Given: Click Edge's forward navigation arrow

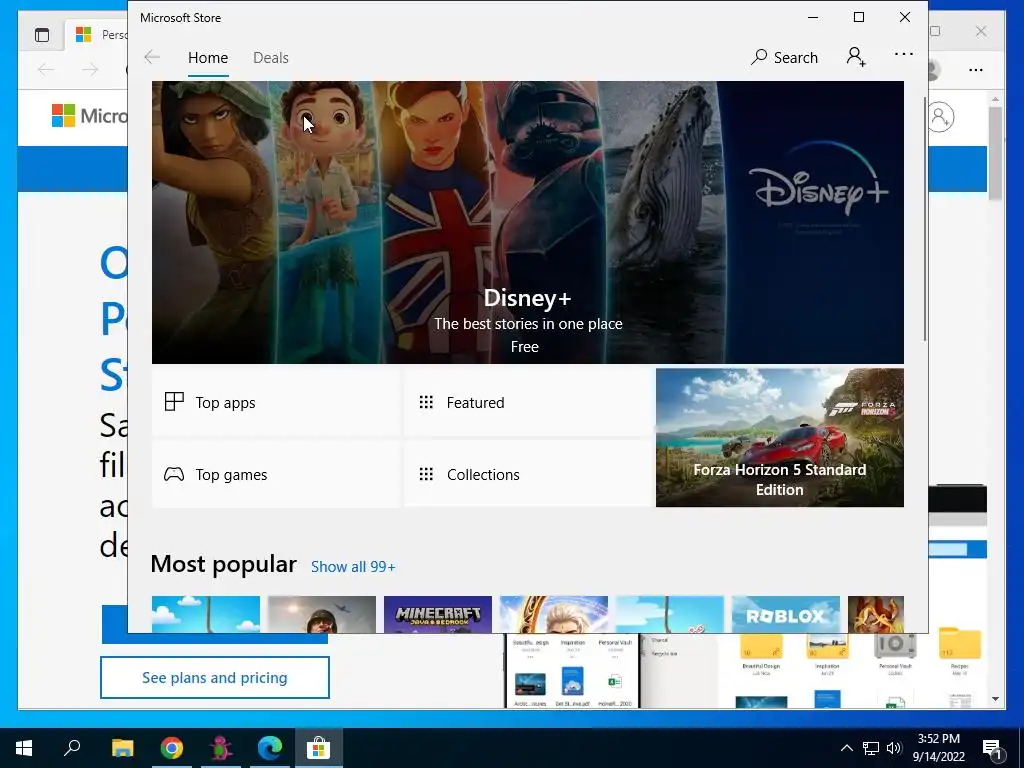Looking at the screenshot, I should tap(90, 69).
